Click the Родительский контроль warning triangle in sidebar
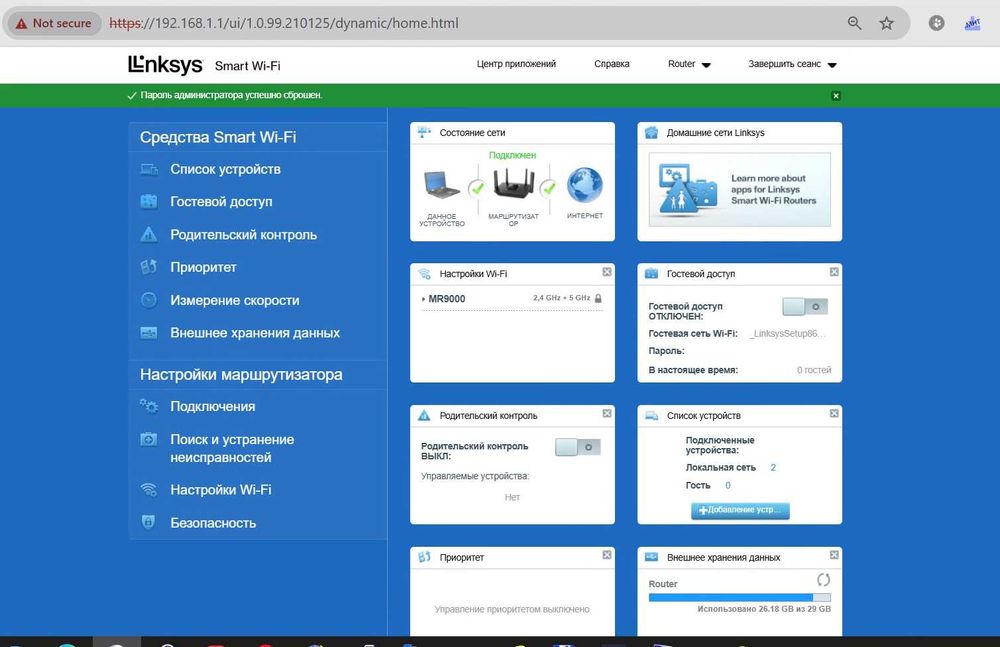Image resolution: width=1000 pixels, height=647 pixels. (x=149, y=234)
